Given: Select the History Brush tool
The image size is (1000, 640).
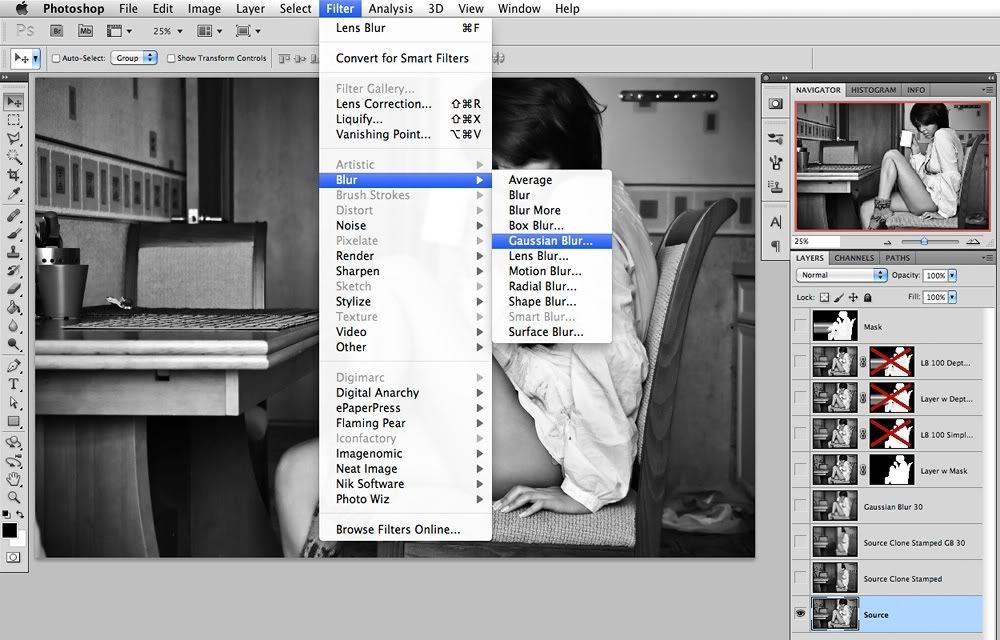Looking at the screenshot, I should click(13, 270).
